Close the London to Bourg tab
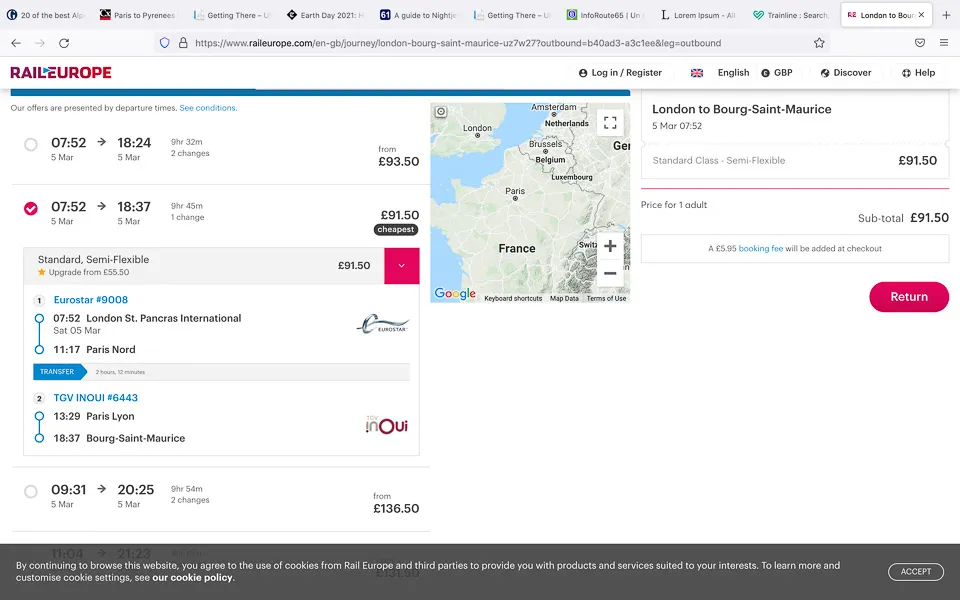960x600 pixels. pos(921,15)
